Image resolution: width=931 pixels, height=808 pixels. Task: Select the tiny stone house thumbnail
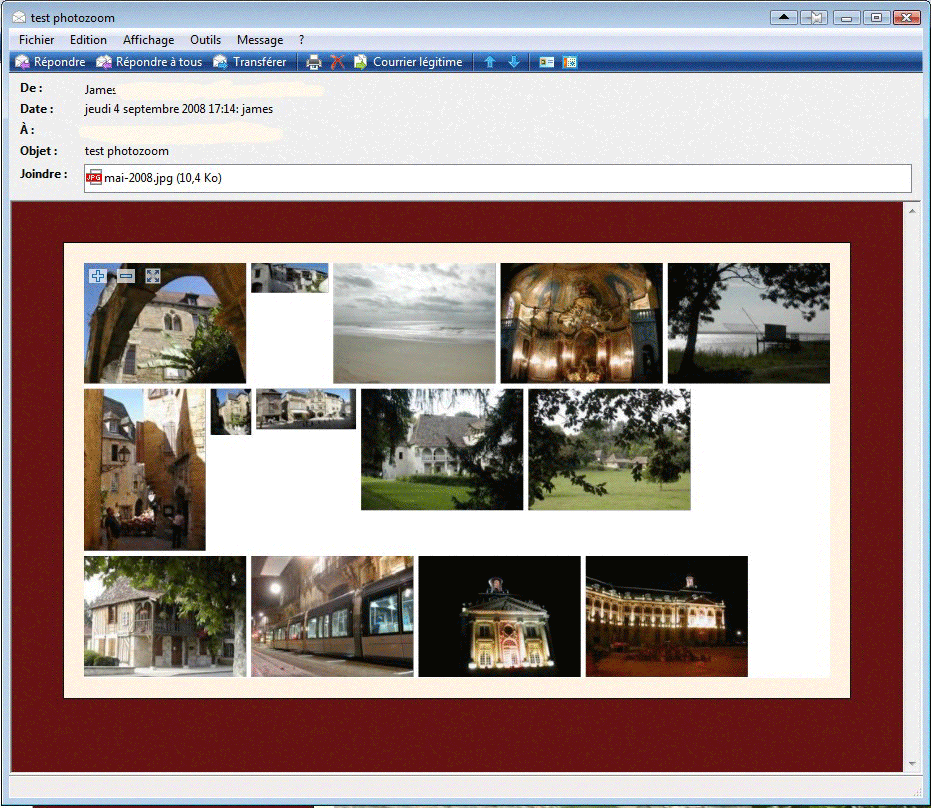tap(231, 412)
